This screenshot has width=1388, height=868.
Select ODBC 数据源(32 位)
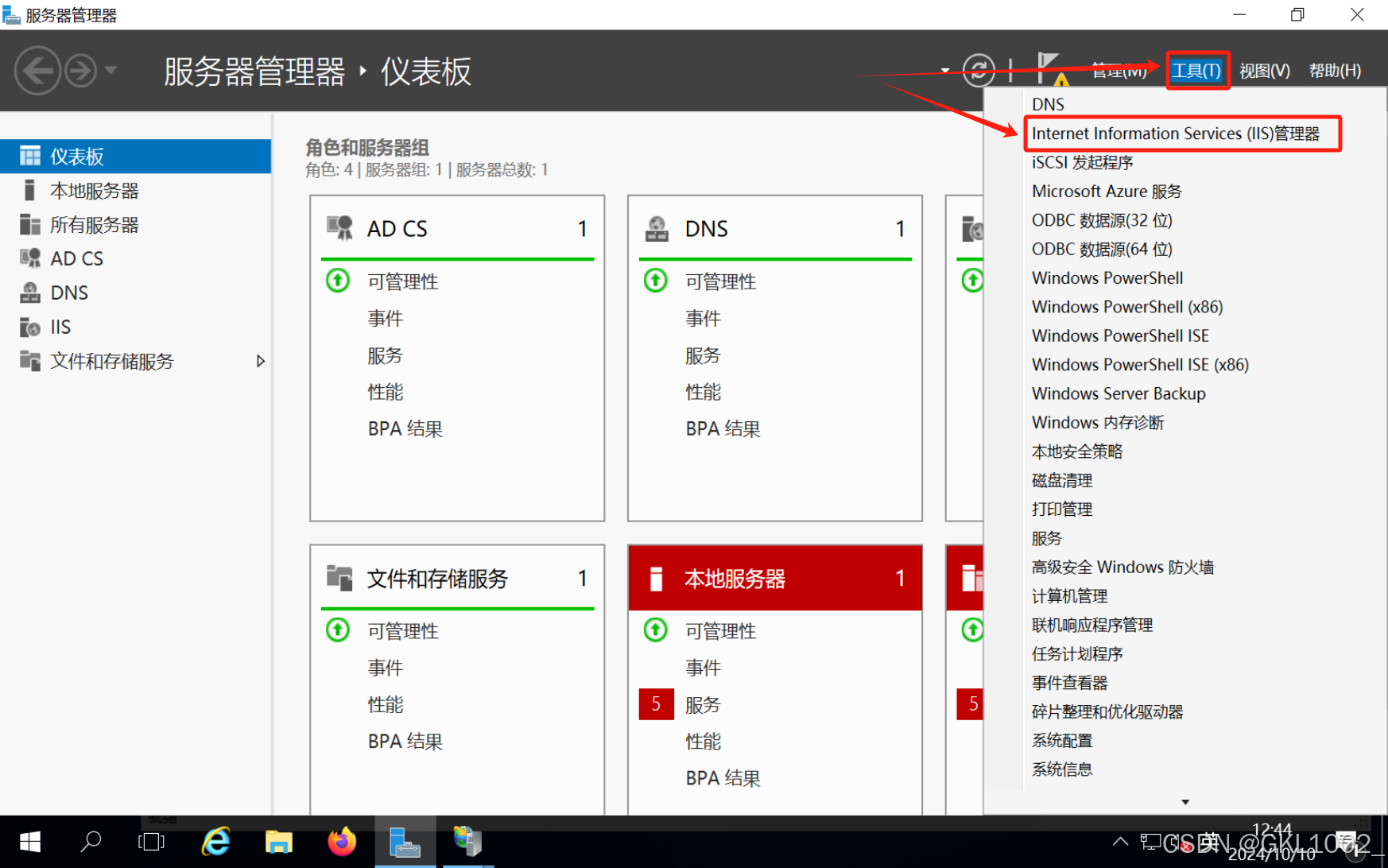1102,220
